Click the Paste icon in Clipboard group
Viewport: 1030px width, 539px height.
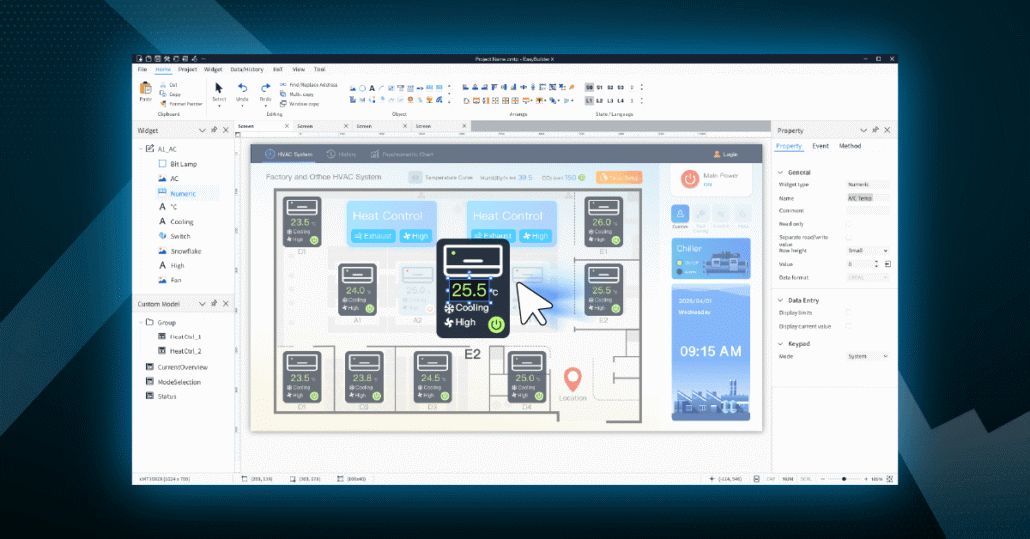point(145,89)
